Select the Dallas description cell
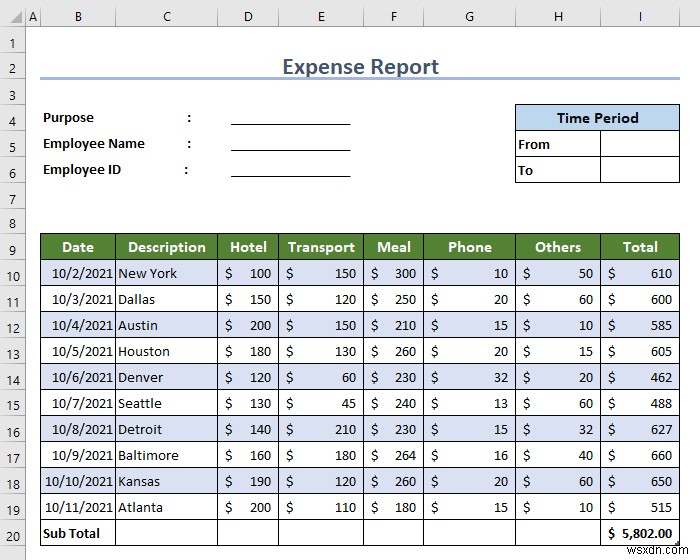The height and width of the screenshot is (560, 700). click(x=167, y=299)
